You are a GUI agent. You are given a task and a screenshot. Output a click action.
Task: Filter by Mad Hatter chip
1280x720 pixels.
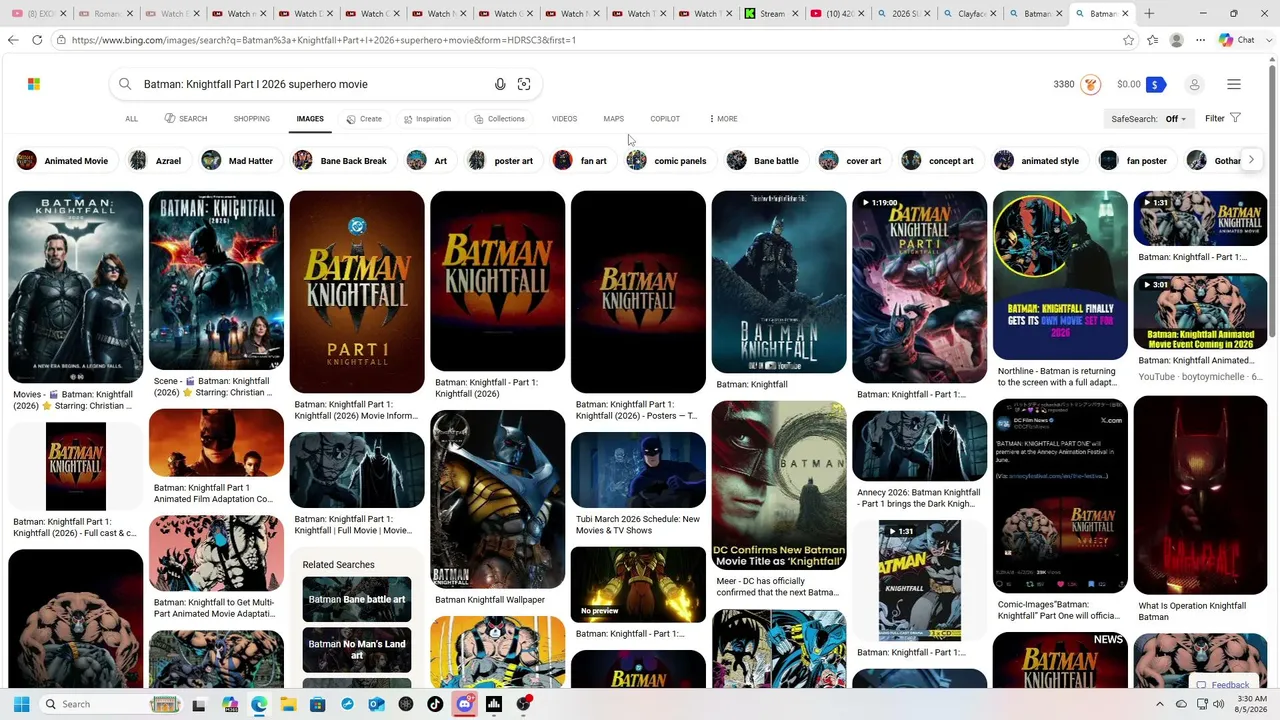pyautogui.click(x=238, y=160)
